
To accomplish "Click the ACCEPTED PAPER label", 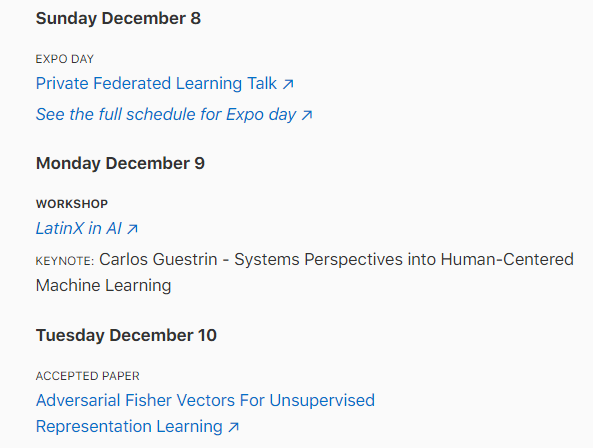I will point(88,376).
